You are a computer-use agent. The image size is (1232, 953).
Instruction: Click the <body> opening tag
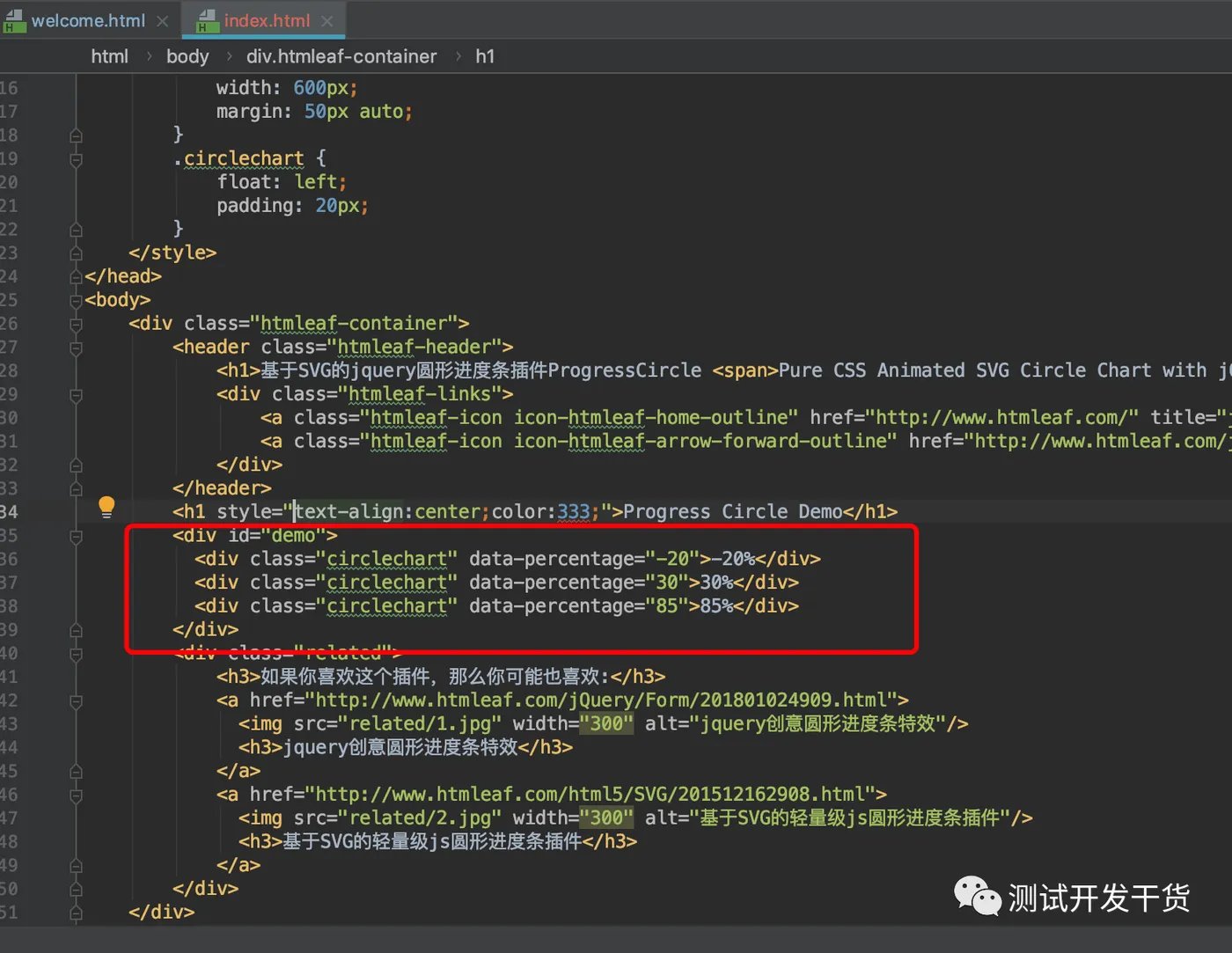click(118, 300)
